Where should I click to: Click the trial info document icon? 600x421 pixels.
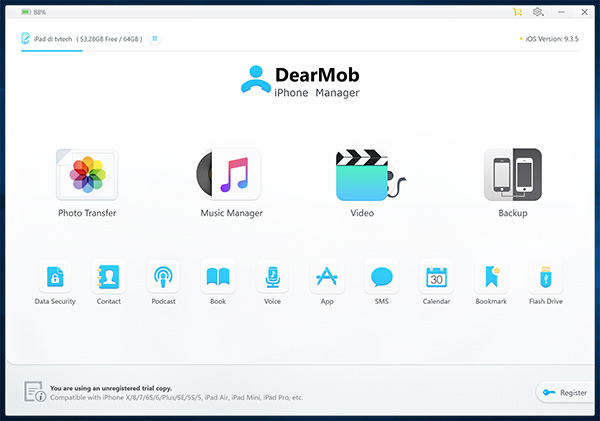35,392
